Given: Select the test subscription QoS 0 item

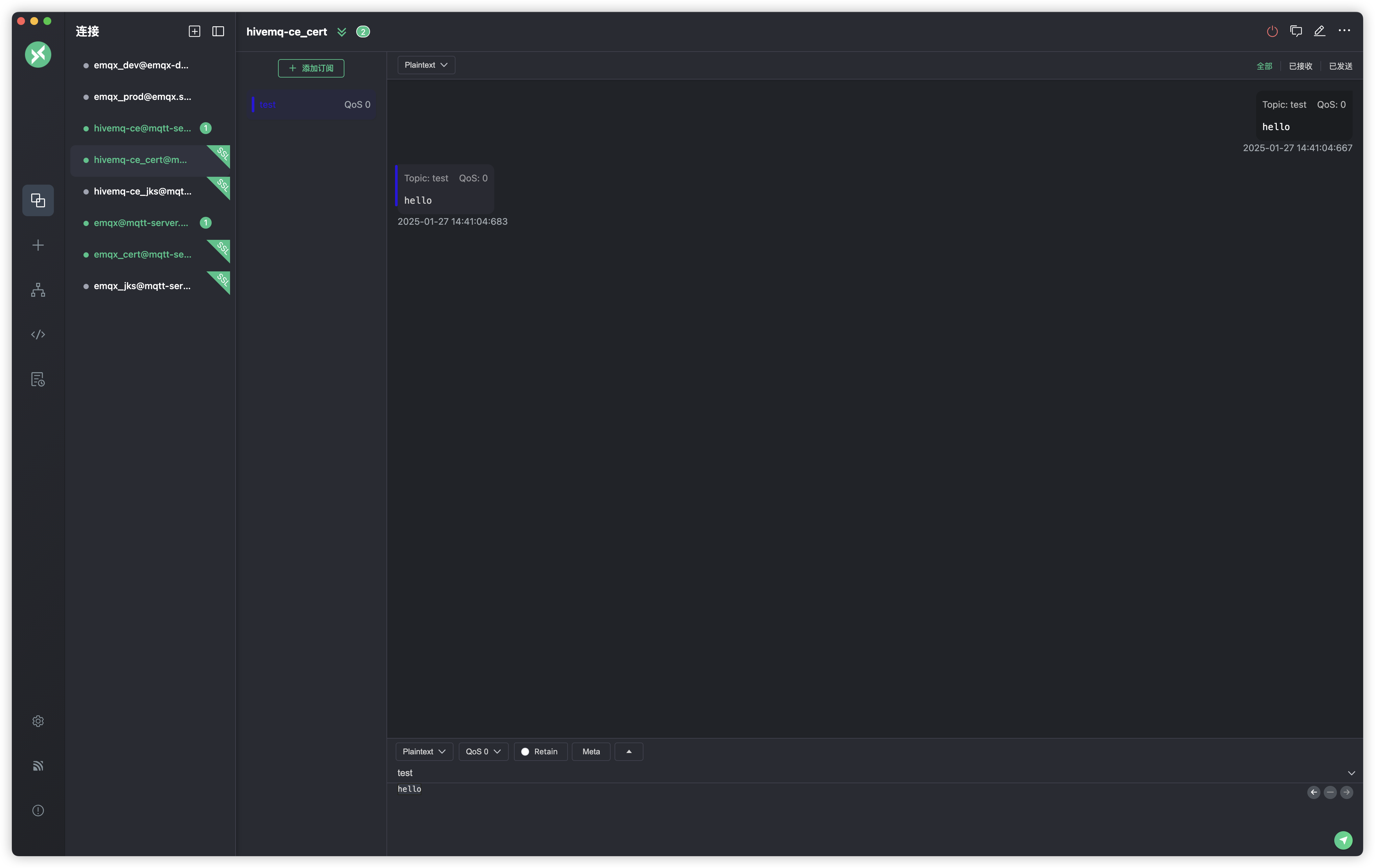Looking at the screenshot, I should point(312,104).
